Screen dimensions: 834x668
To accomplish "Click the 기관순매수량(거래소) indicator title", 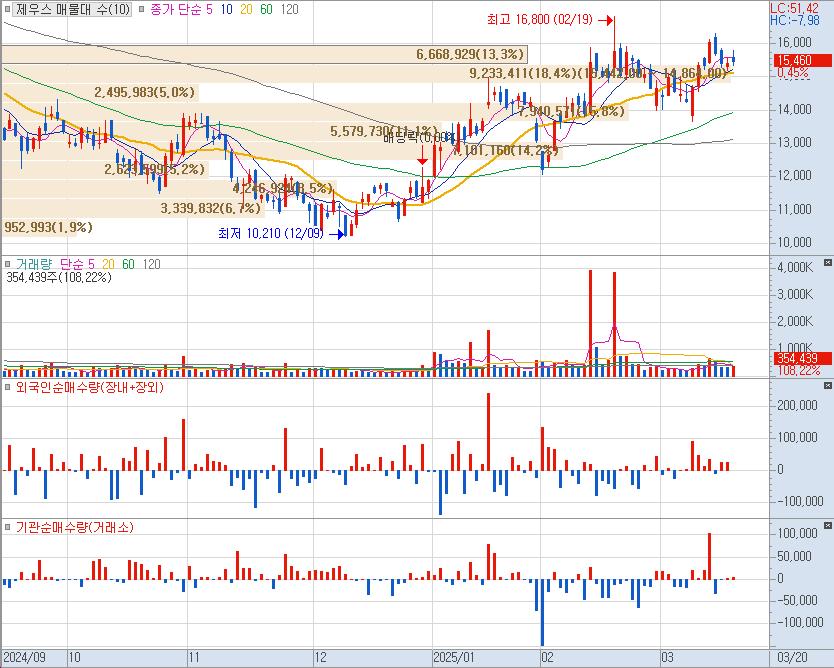I will pos(74,527).
